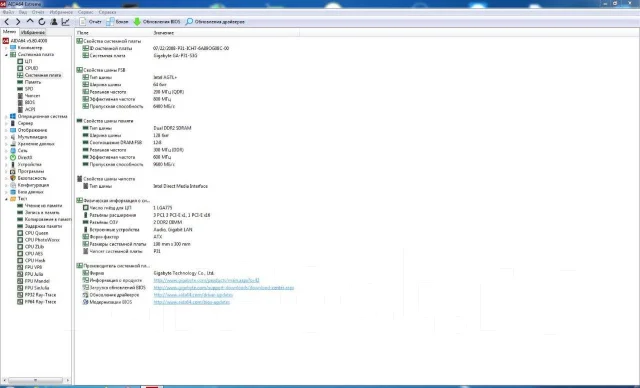Select the BIOS tree item

point(30,102)
